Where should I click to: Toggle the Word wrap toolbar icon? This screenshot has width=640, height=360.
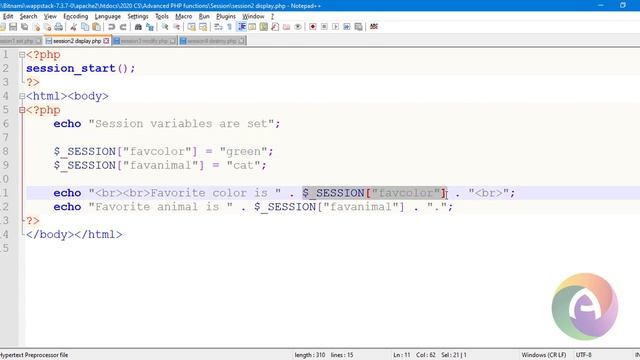[x=218, y=27]
